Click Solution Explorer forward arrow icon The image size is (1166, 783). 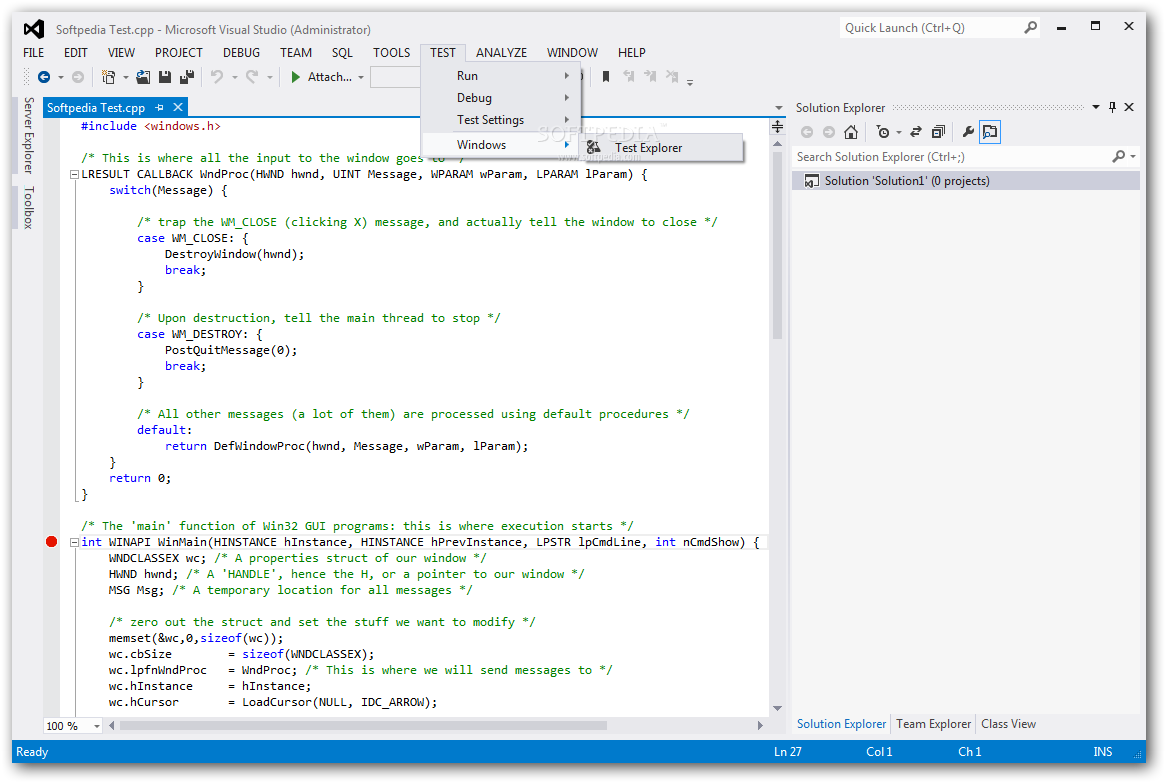point(828,132)
